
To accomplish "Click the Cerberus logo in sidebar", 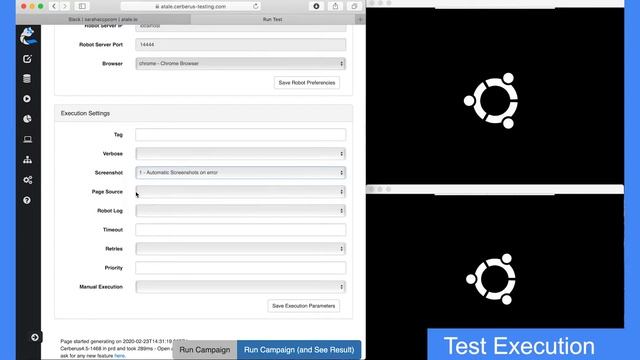I will pyautogui.click(x=28, y=36).
